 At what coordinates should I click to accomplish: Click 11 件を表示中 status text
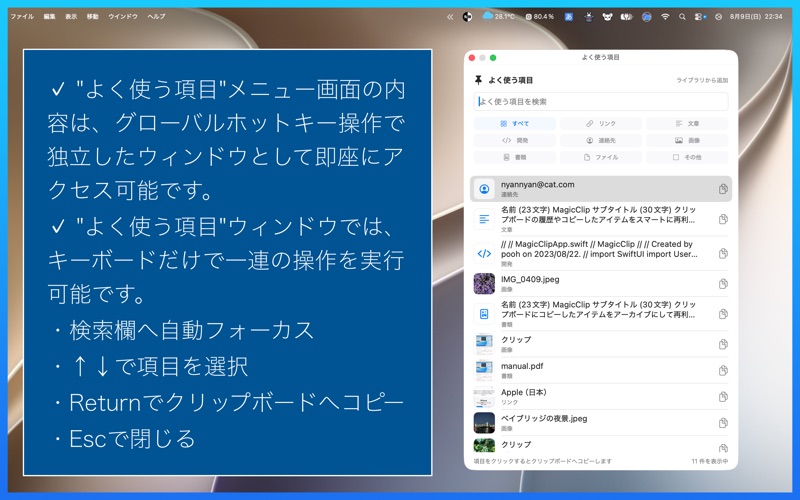point(710,461)
